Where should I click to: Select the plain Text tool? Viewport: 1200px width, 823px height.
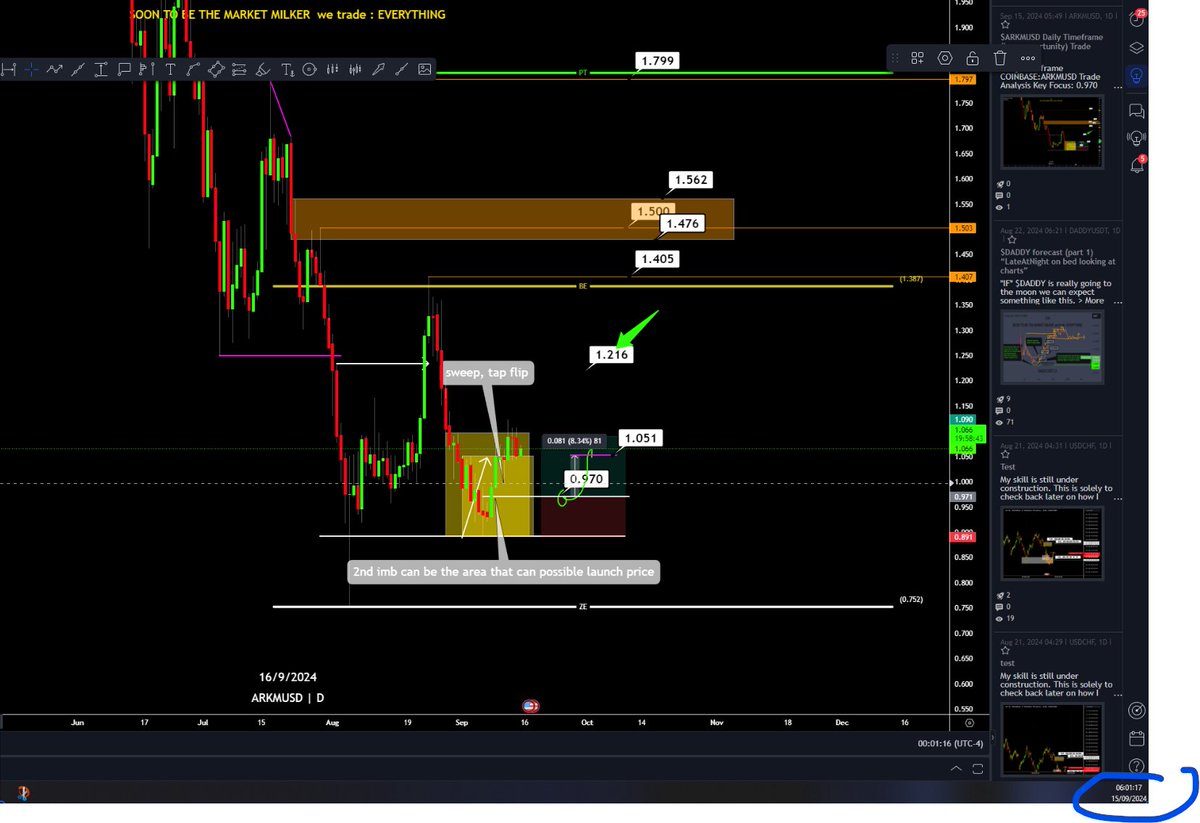(x=170, y=69)
